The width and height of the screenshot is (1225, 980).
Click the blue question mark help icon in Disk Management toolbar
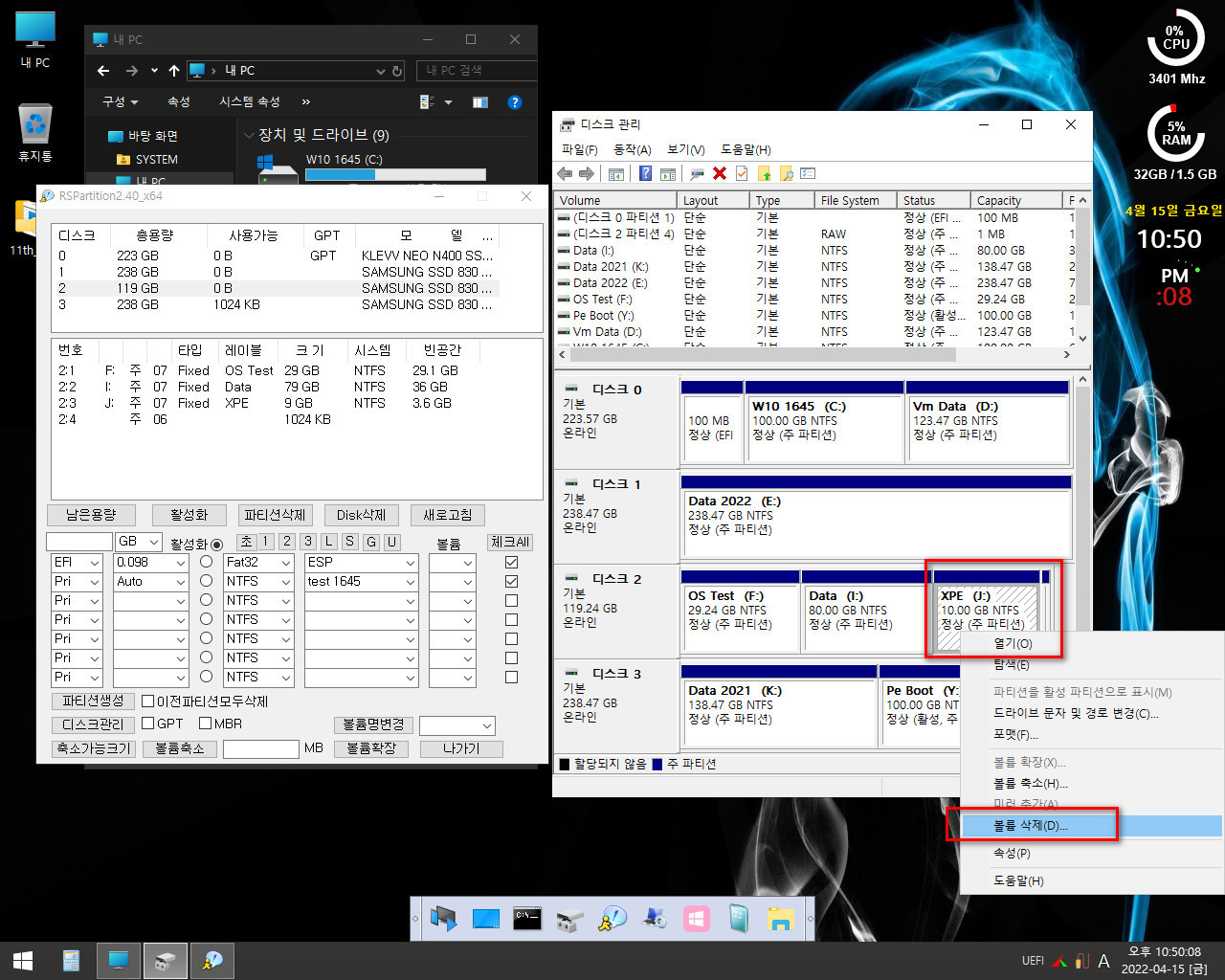point(646,173)
